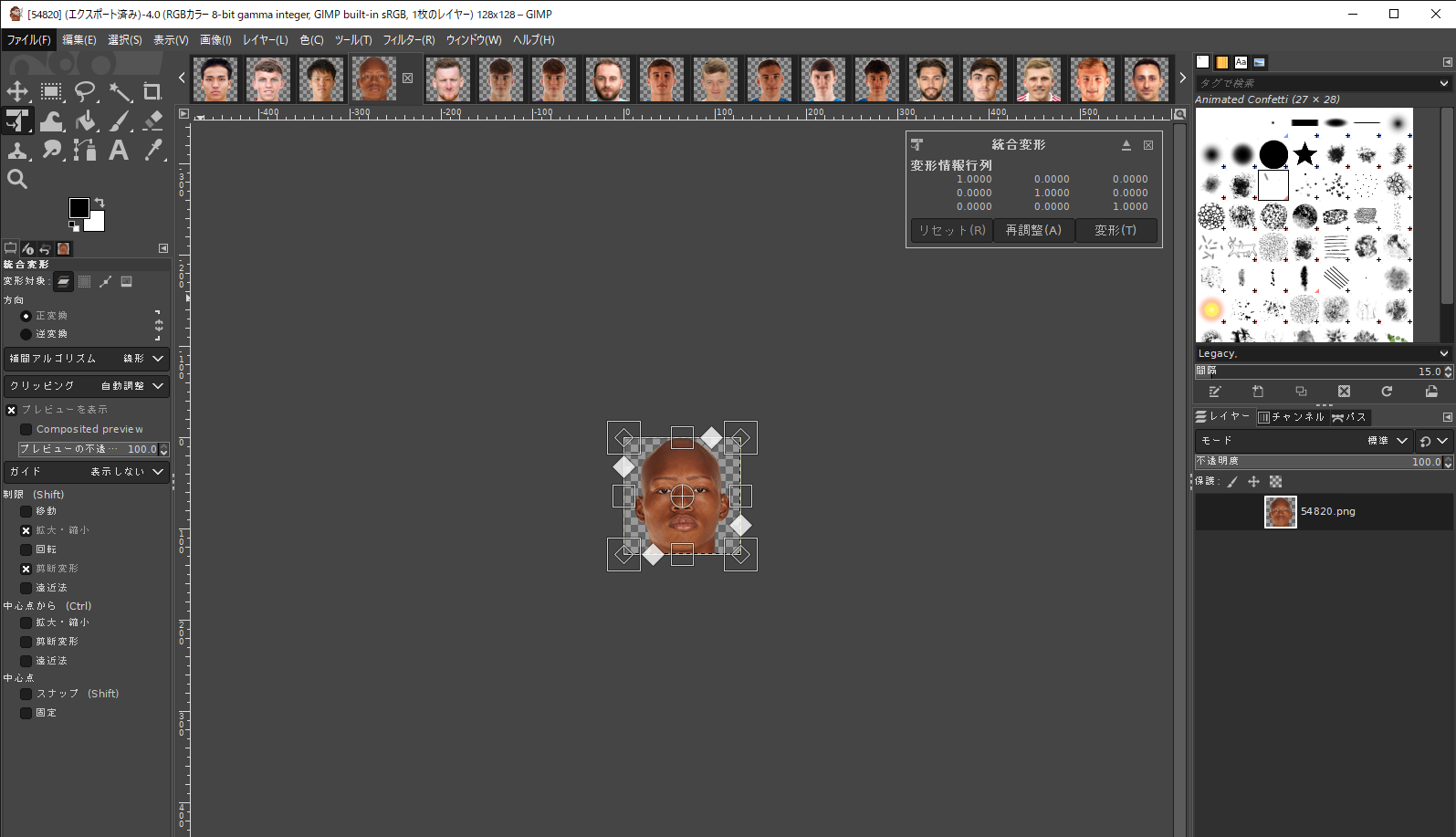This screenshot has width=1456, height=837.
Task: Select the 逆変換 direction radio button
Action: pyautogui.click(x=26, y=334)
